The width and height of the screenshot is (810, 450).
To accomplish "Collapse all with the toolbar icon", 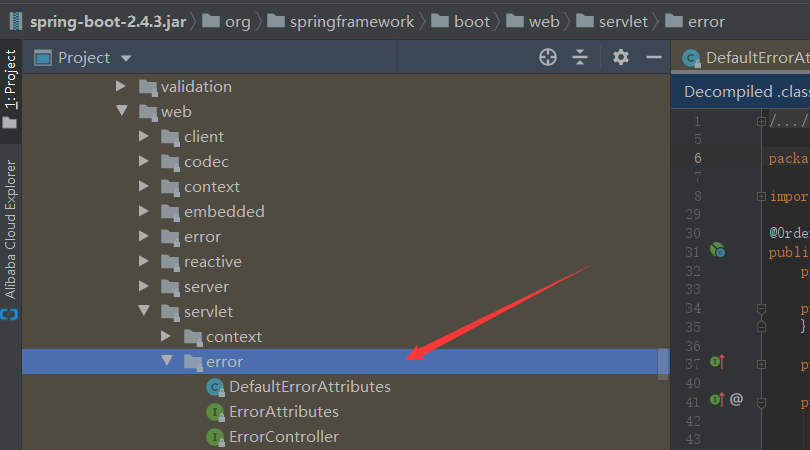I will tap(580, 57).
